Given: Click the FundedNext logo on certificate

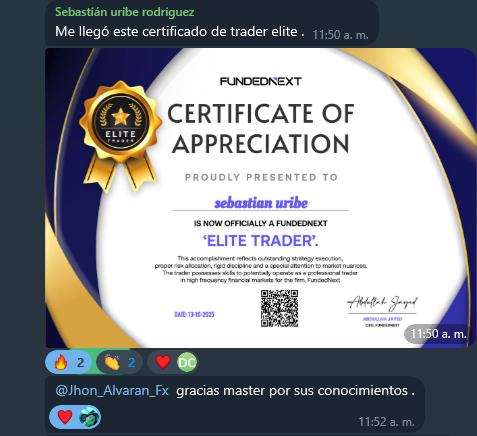Looking at the screenshot, I should [x=261, y=81].
